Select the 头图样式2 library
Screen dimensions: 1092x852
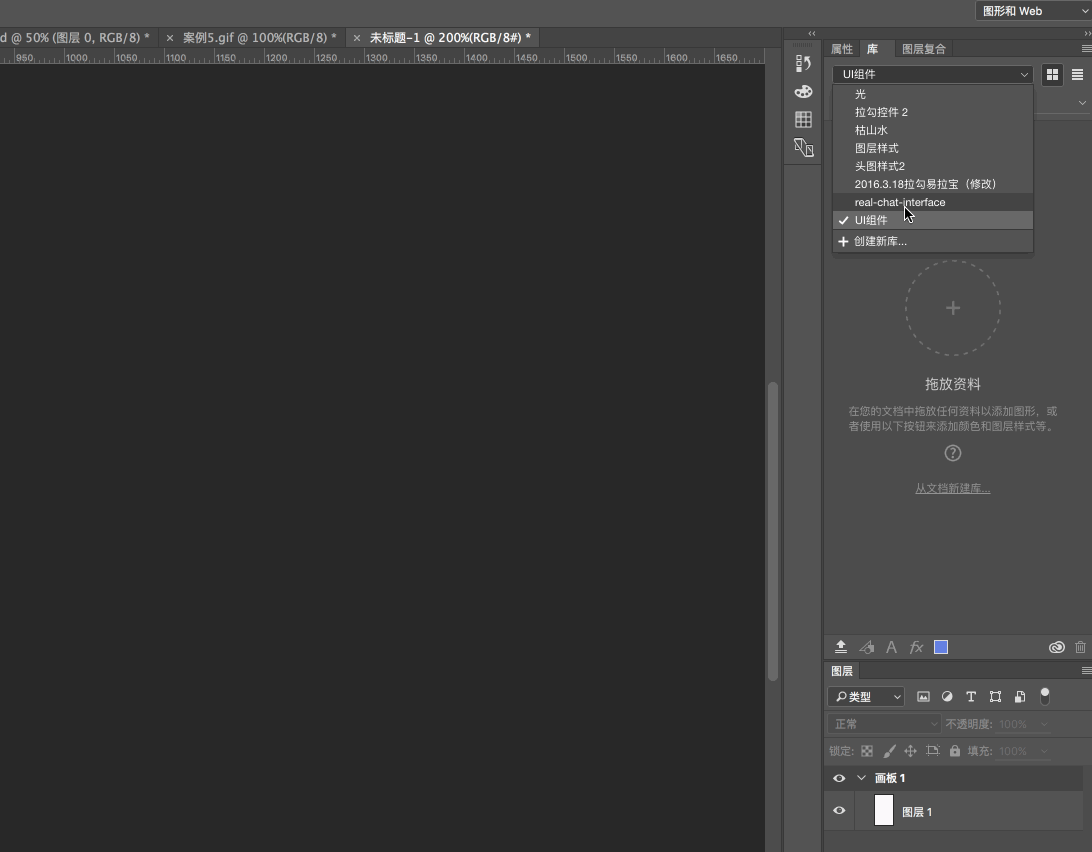(933, 166)
